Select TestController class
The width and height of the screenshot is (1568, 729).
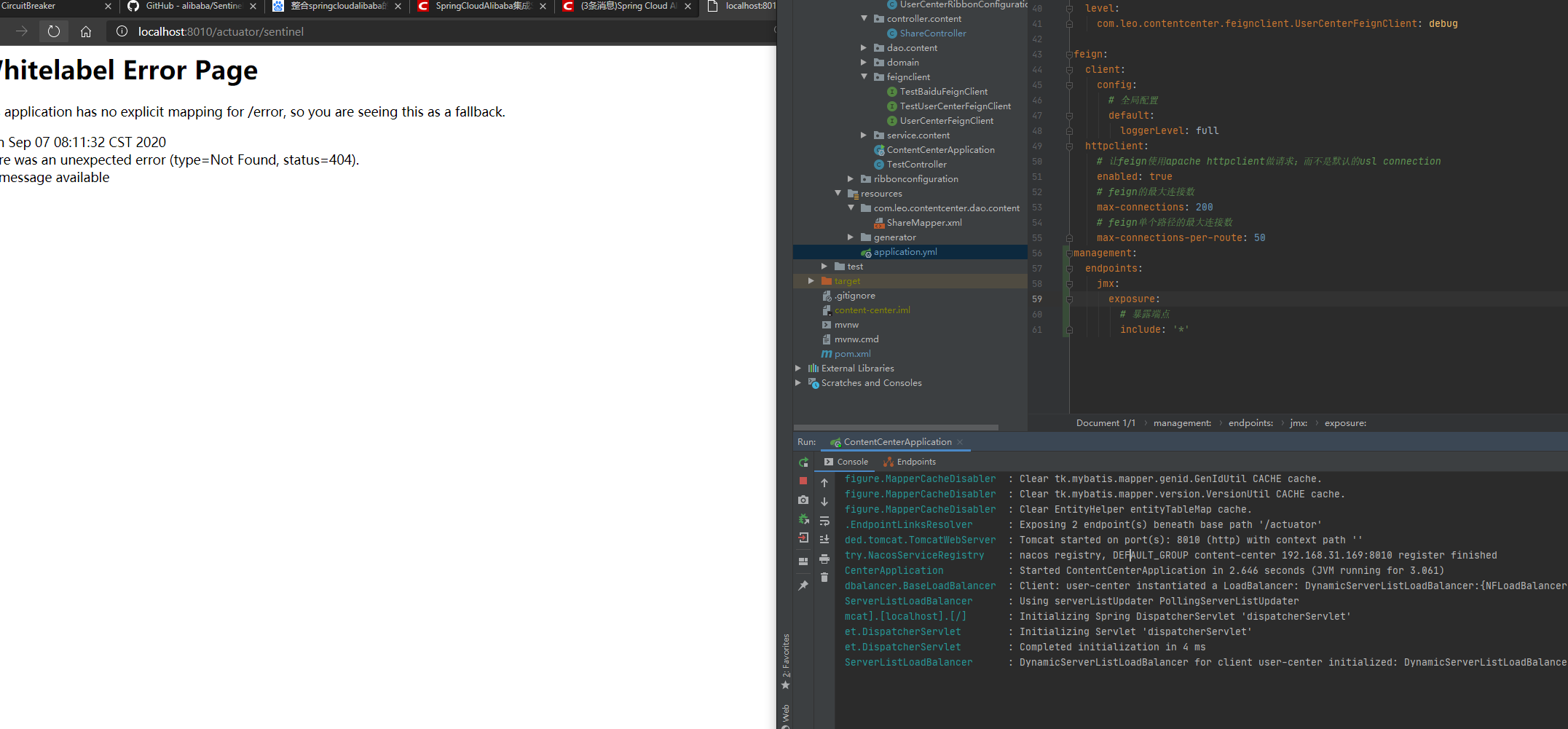click(x=916, y=164)
